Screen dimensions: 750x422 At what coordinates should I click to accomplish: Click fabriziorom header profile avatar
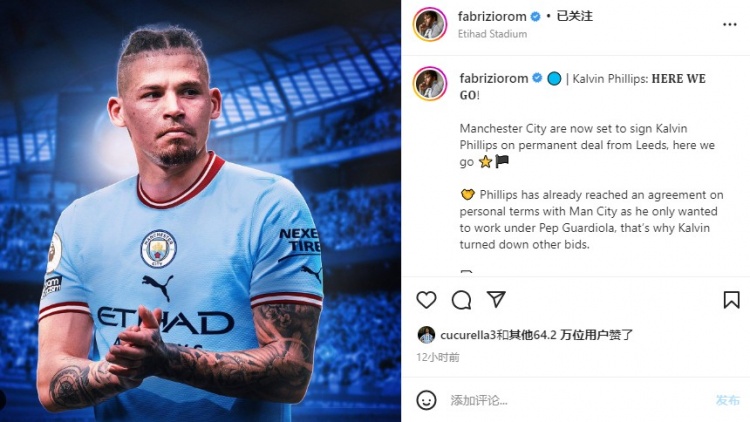[430, 24]
